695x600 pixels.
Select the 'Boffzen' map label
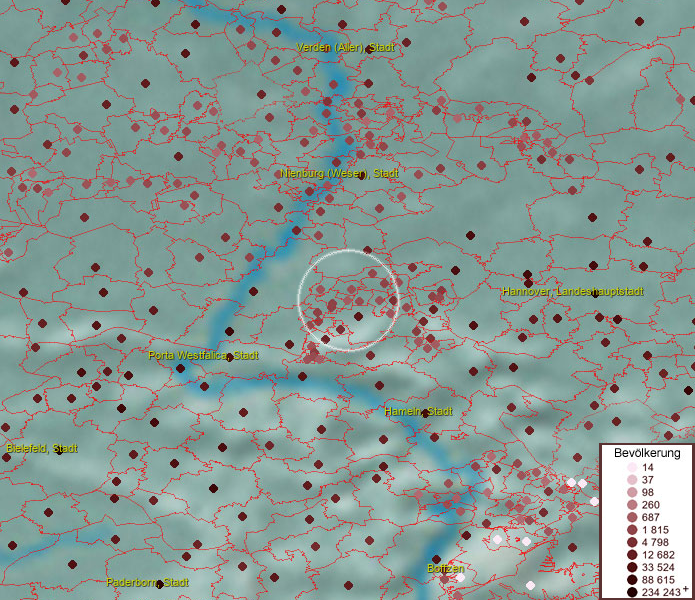pos(446,568)
